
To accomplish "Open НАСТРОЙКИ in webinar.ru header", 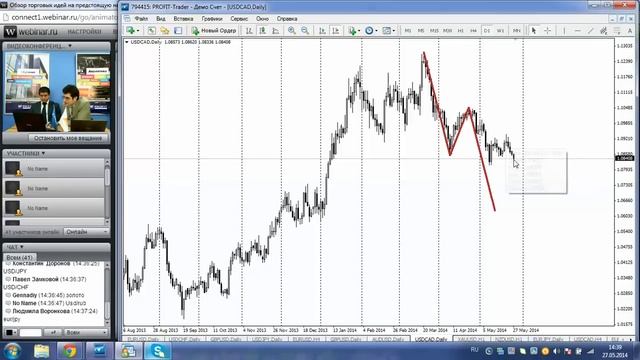I will pyautogui.click(x=84, y=31).
